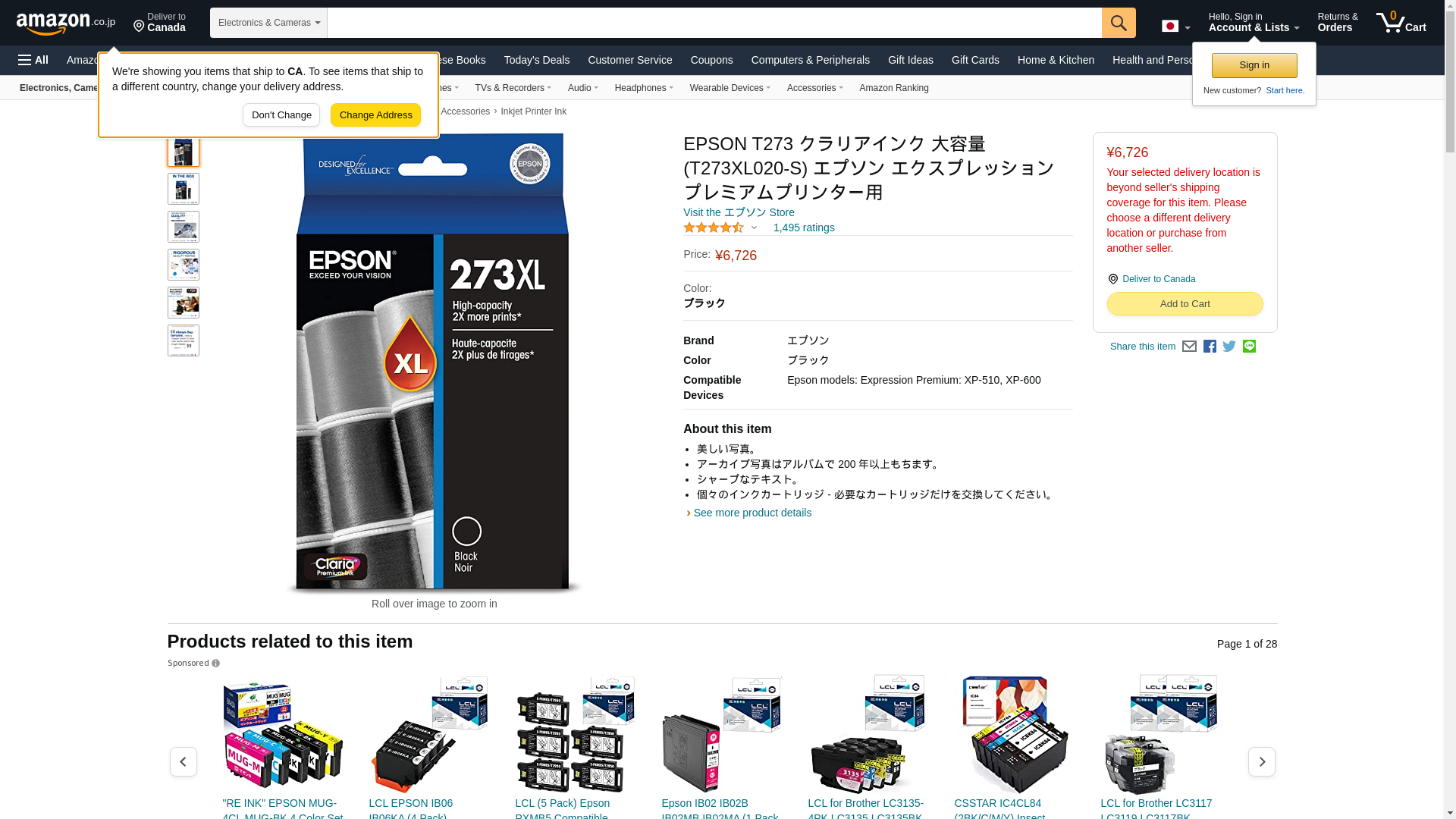Open Today's Deals from navigation bar
This screenshot has width=1456, height=819.
tap(537, 60)
